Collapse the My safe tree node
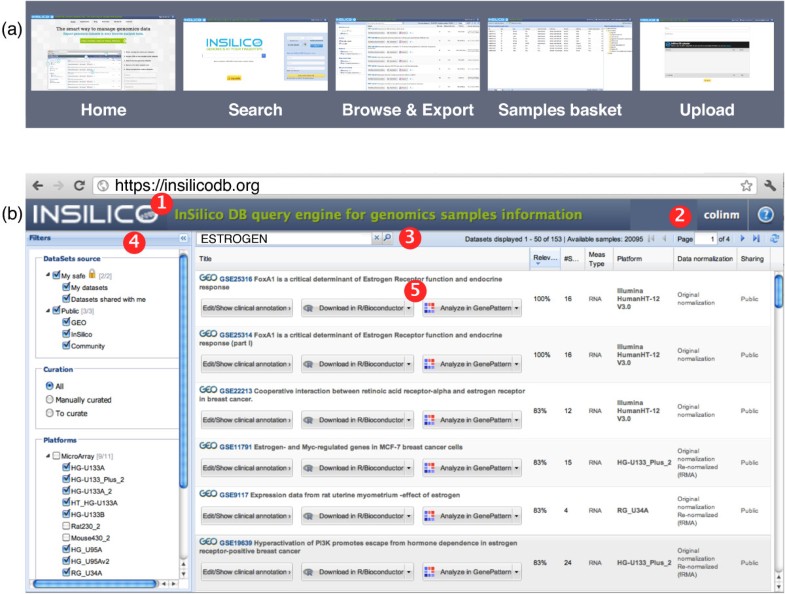Viewport: 785px width, 594px height. coord(48,275)
